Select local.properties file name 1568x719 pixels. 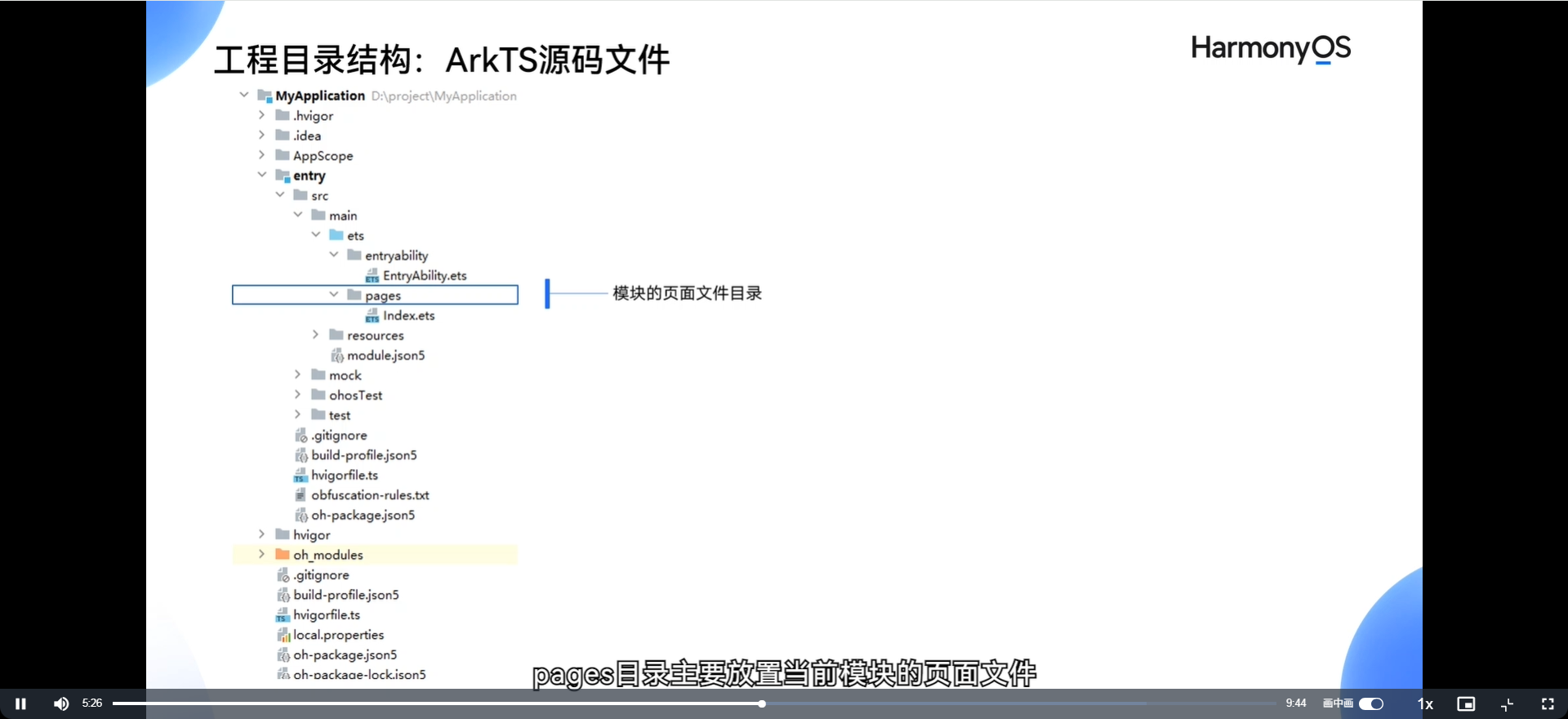click(338, 635)
